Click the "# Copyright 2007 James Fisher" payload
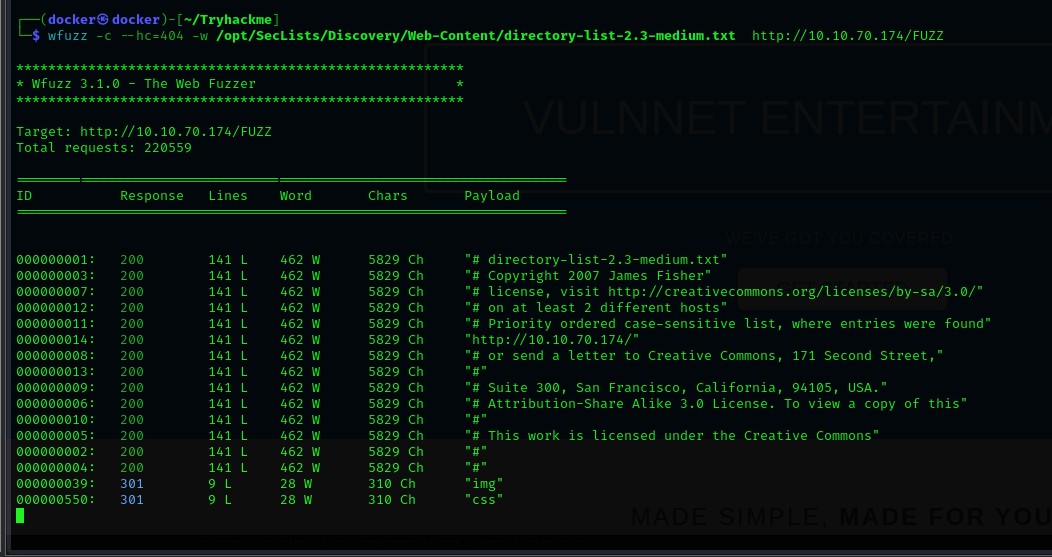The height and width of the screenshot is (557, 1052). [x=587, y=276]
